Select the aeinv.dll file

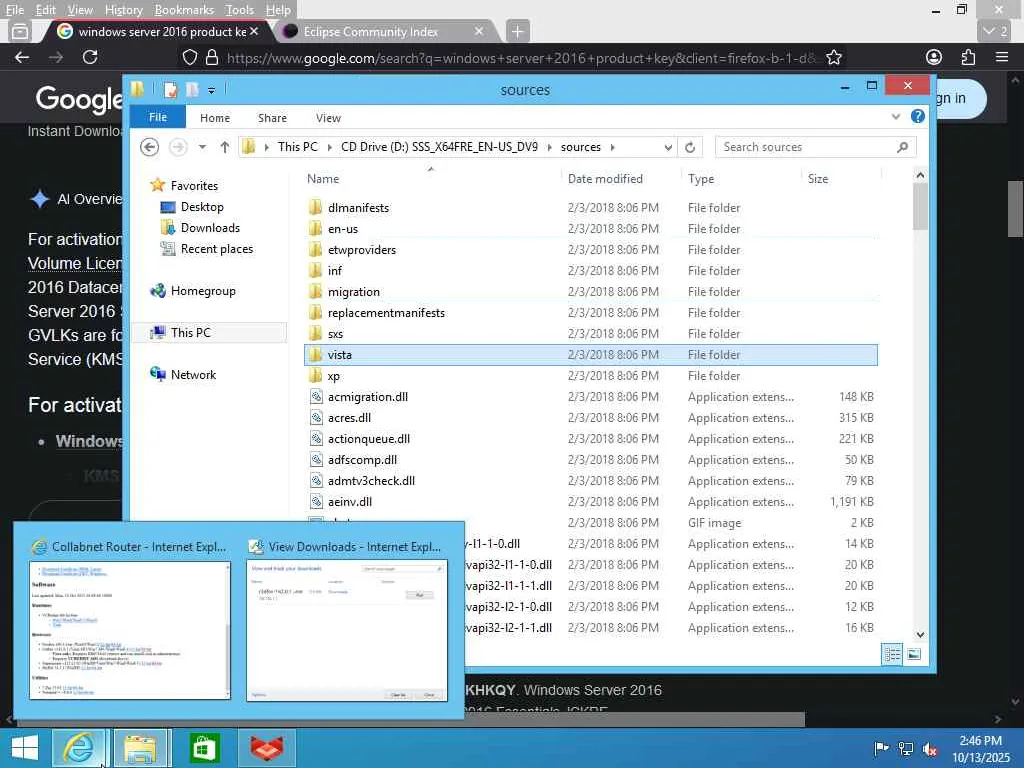[349, 502]
